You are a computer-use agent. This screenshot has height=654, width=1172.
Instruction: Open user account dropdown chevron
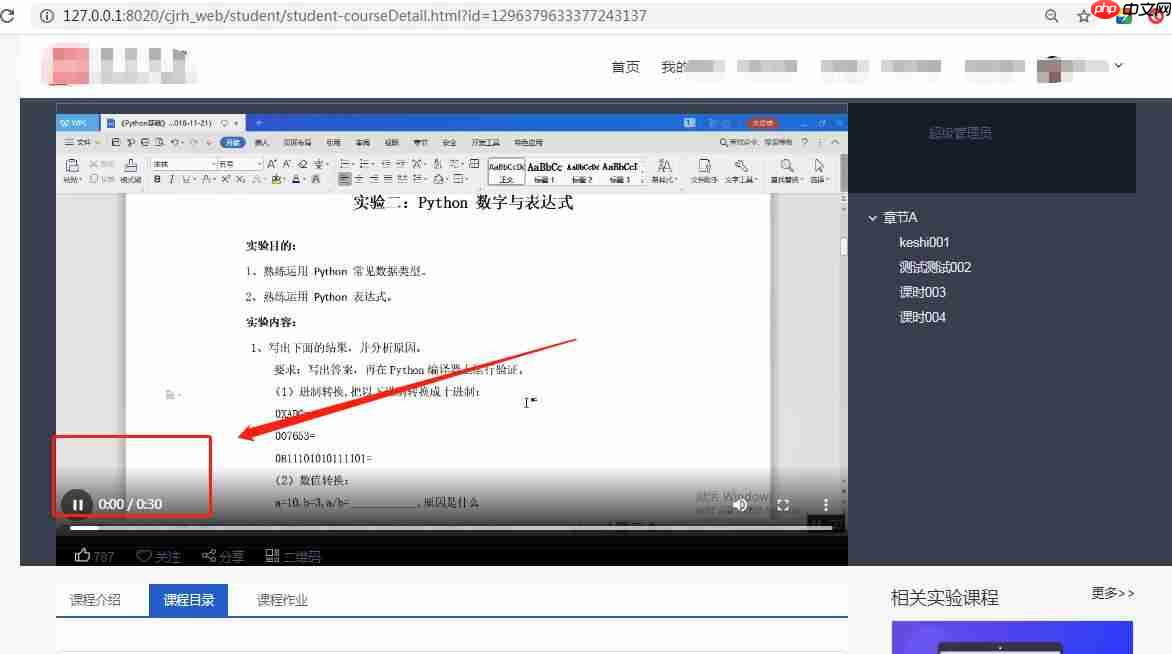click(1118, 66)
